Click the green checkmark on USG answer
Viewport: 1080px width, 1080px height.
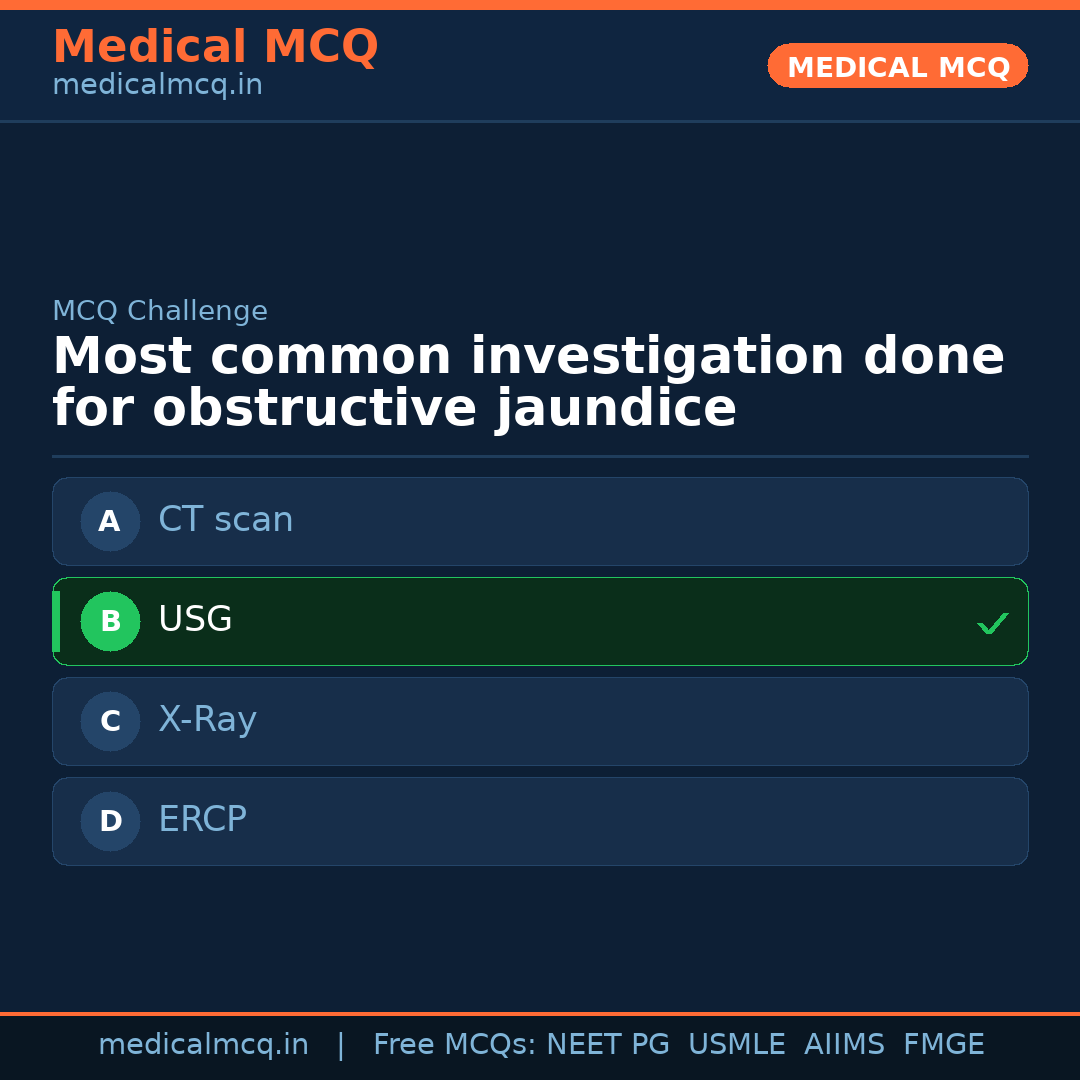(x=993, y=623)
